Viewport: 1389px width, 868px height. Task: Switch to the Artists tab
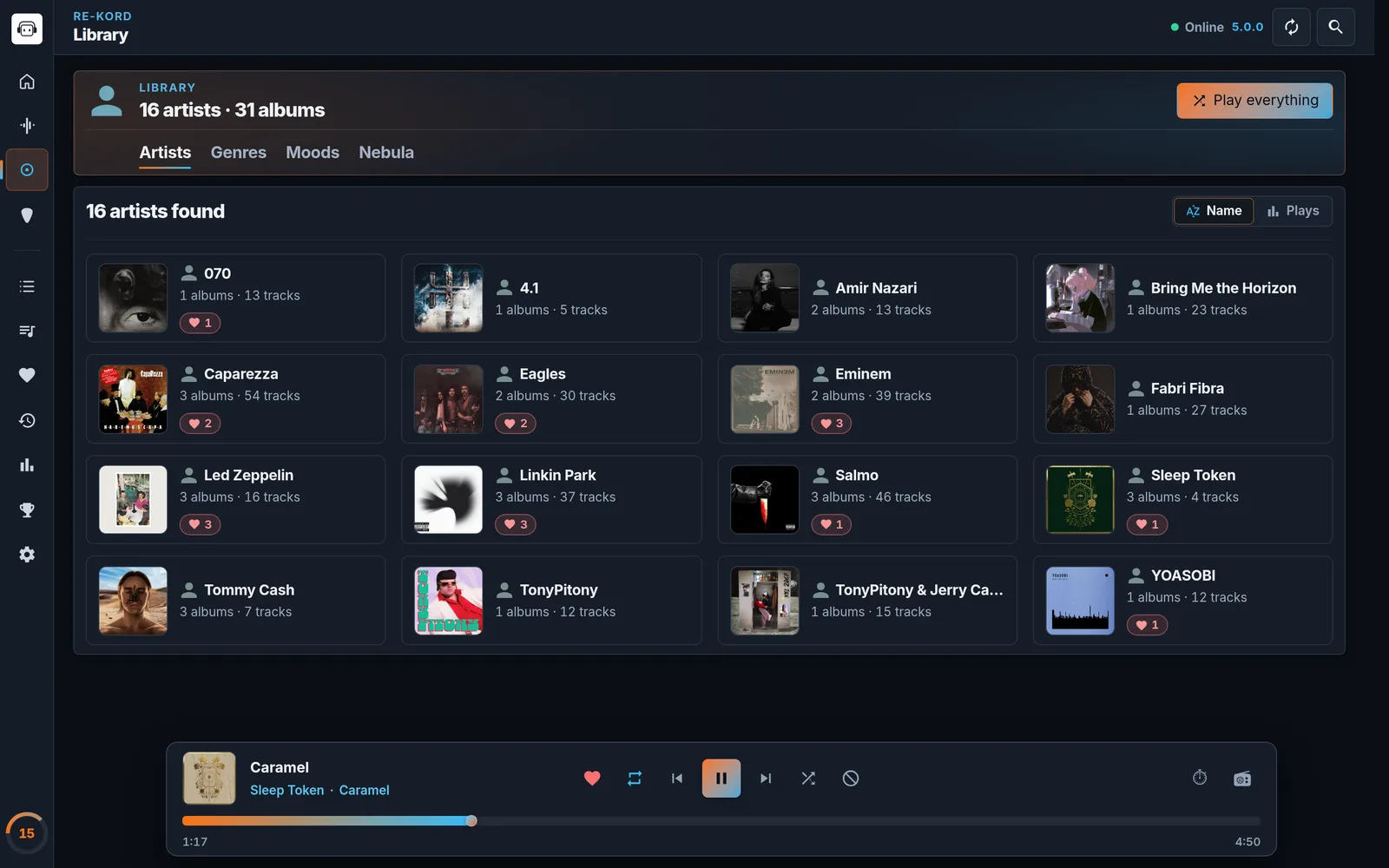pyautogui.click(x=165, y=153)
